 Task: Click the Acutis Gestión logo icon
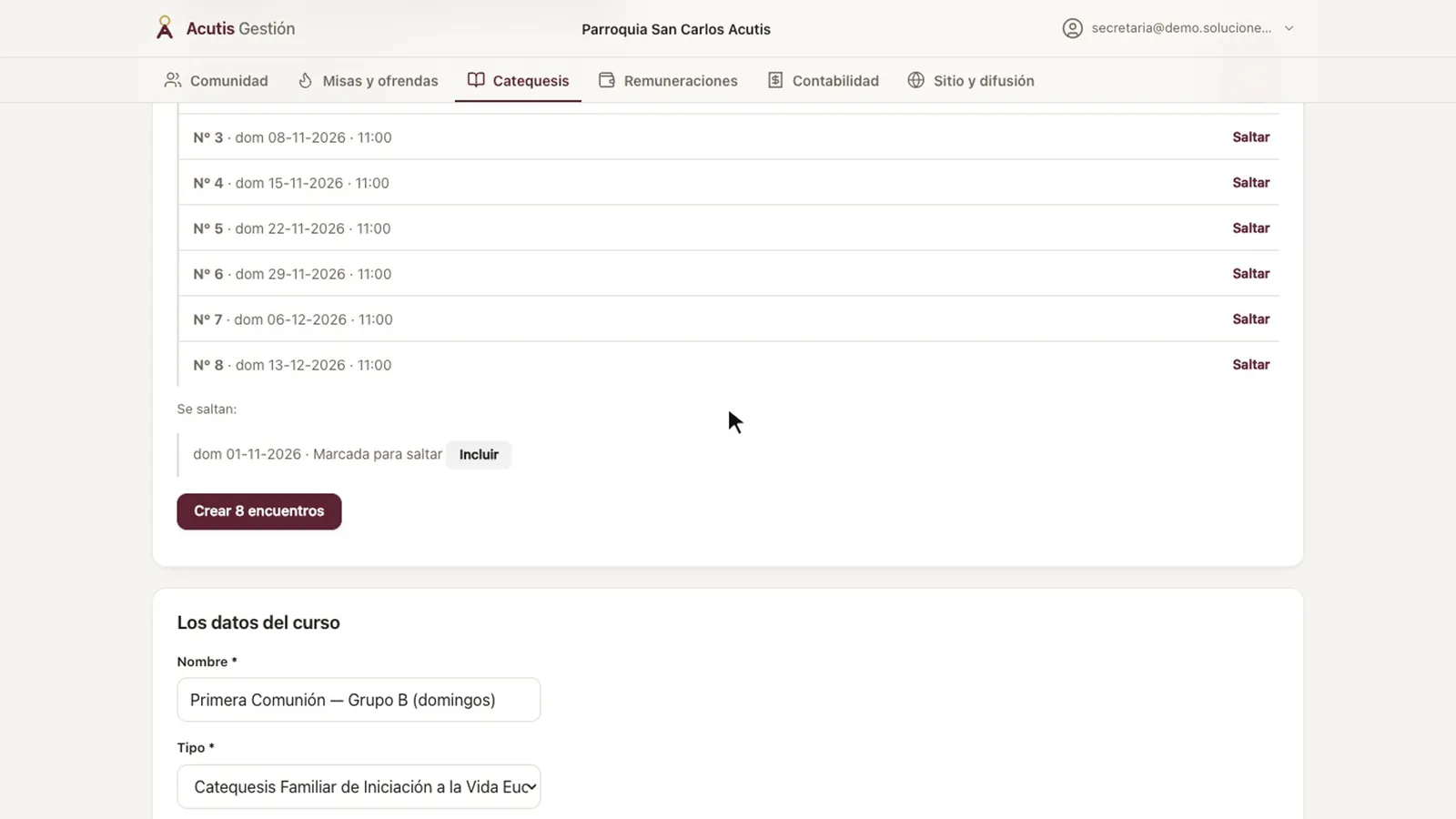[x=165, y=28]
